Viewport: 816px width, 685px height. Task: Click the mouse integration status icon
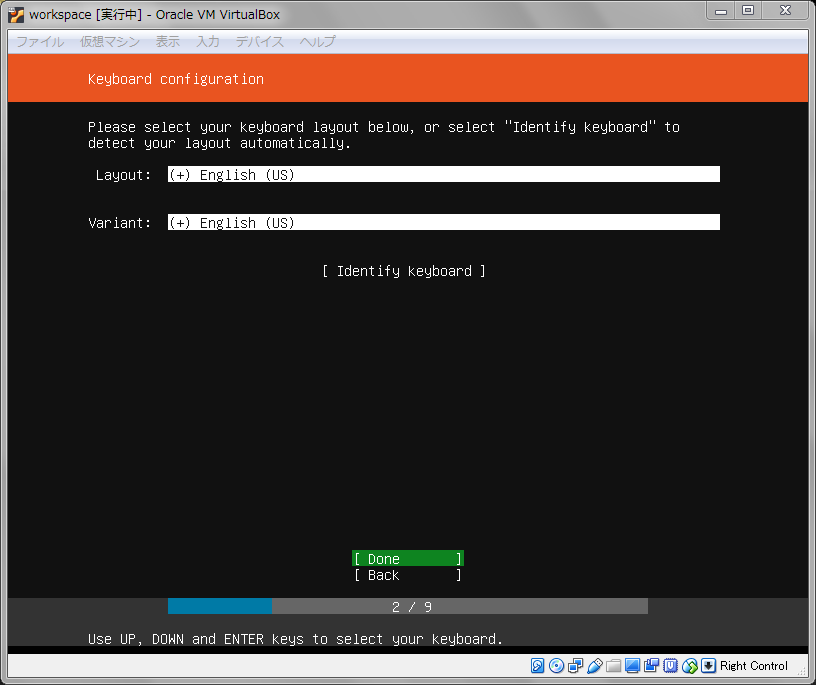click(690, 665)
